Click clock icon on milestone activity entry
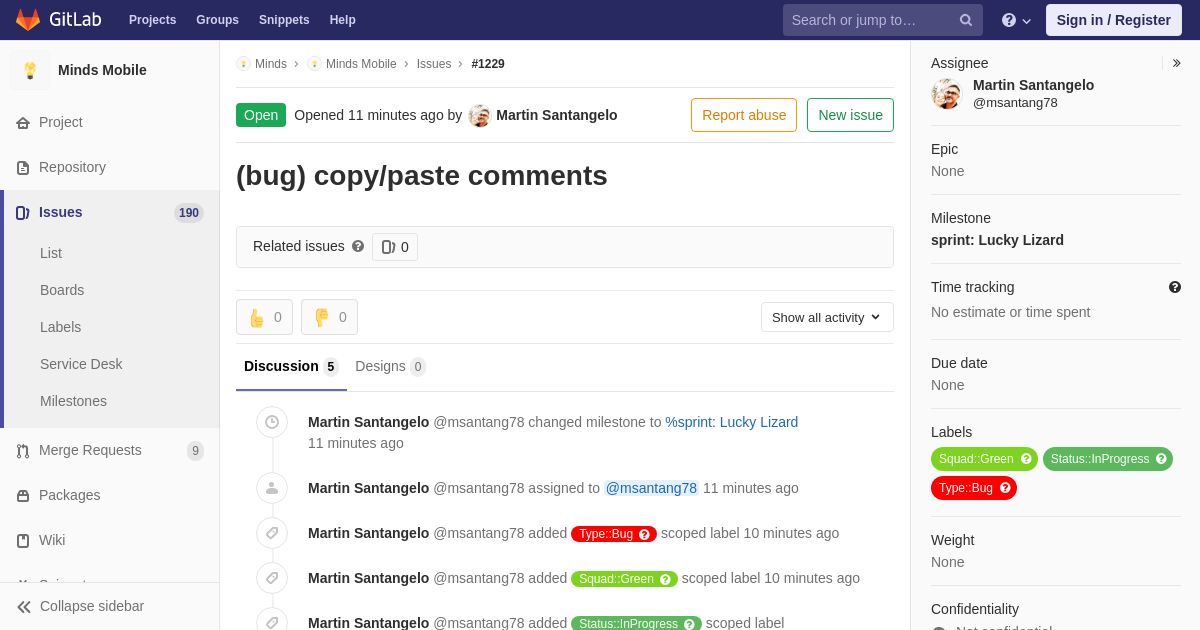 click(272, 422)
